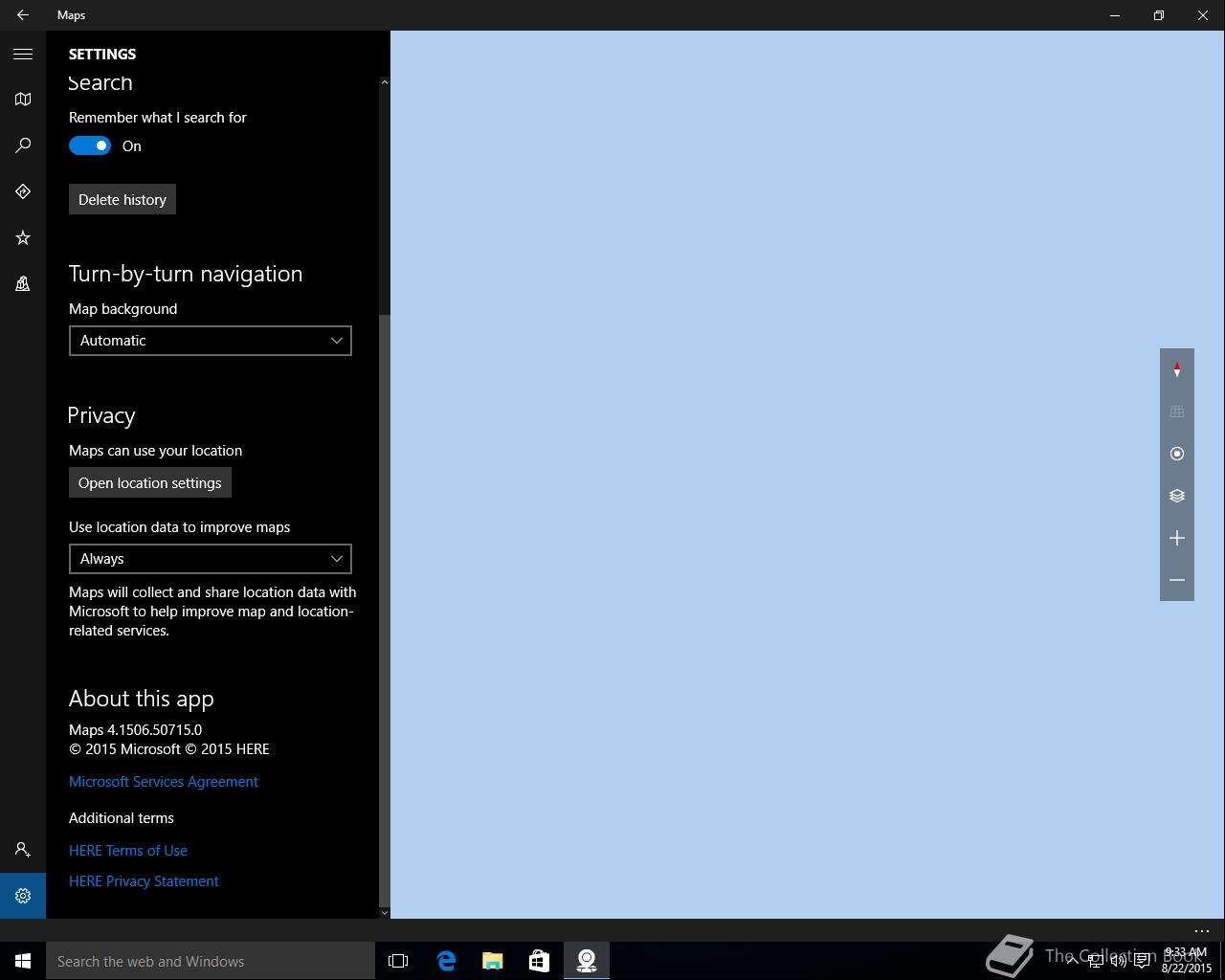Zoom in with the plus button
The image size is (1225, 980).
click(x=1177, y=538)
